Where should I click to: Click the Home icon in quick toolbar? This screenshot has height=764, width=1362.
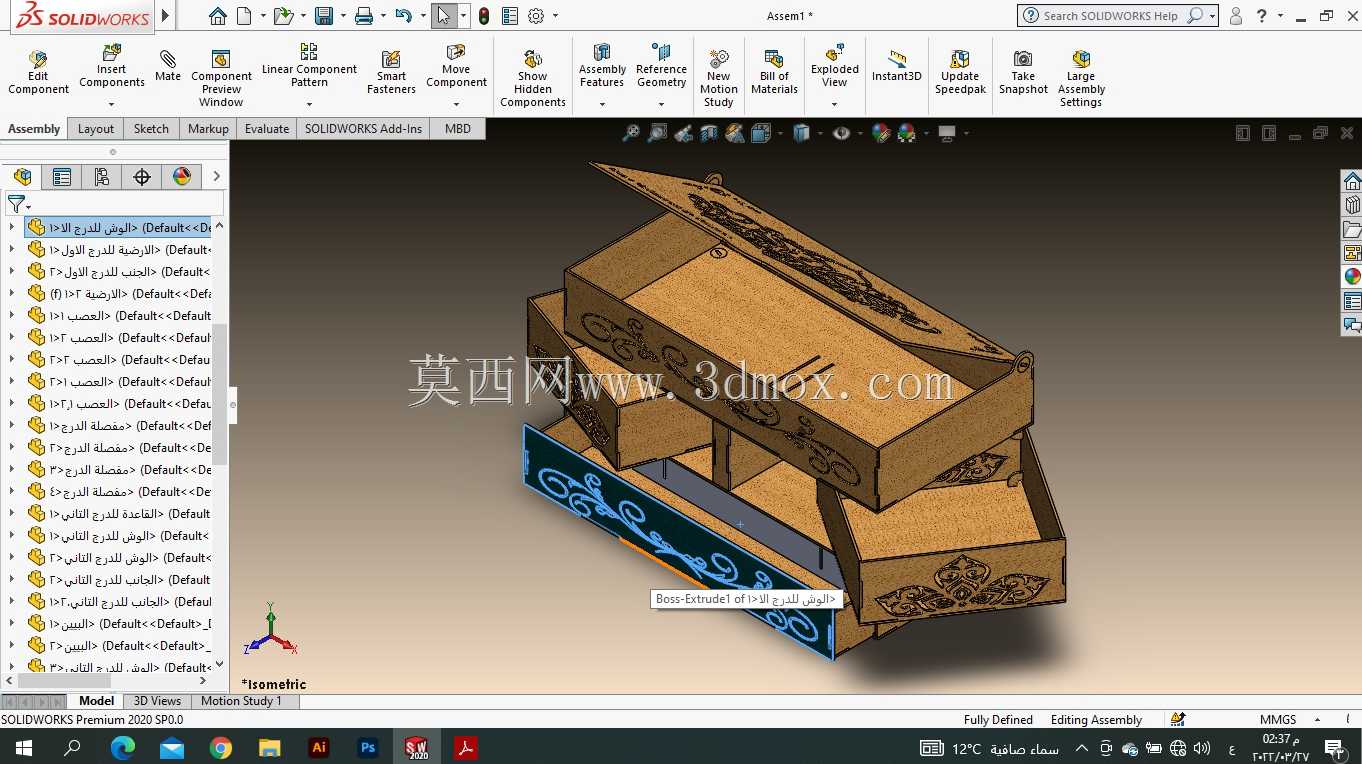[x=218, y=16]
